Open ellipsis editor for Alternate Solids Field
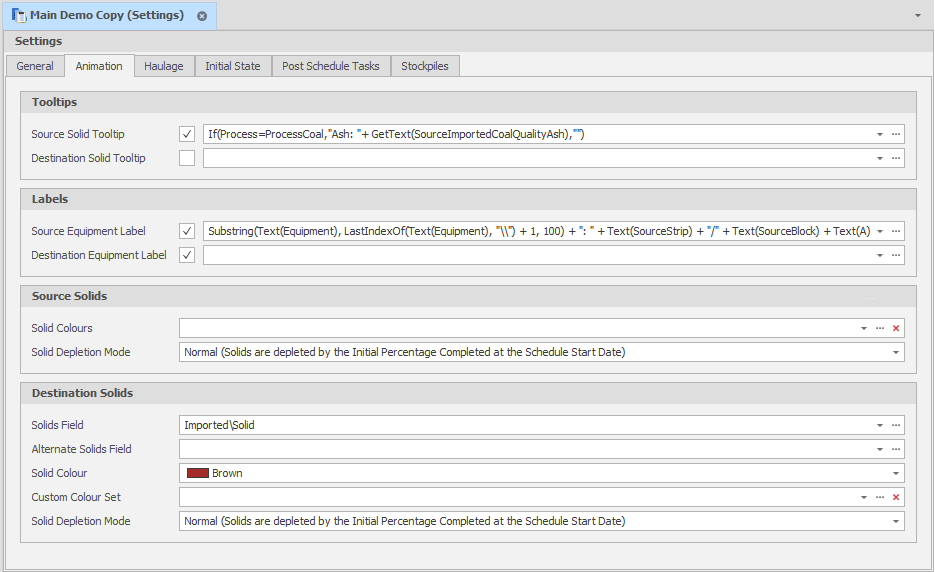935x572 pixels. pos(896,449)
